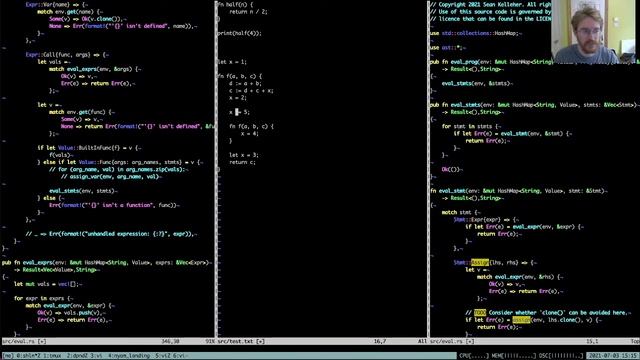Screen dimensions: 640x360
Task: Switch to tmux window 4:nyom_landing
Action: click(x=129, y=356)
